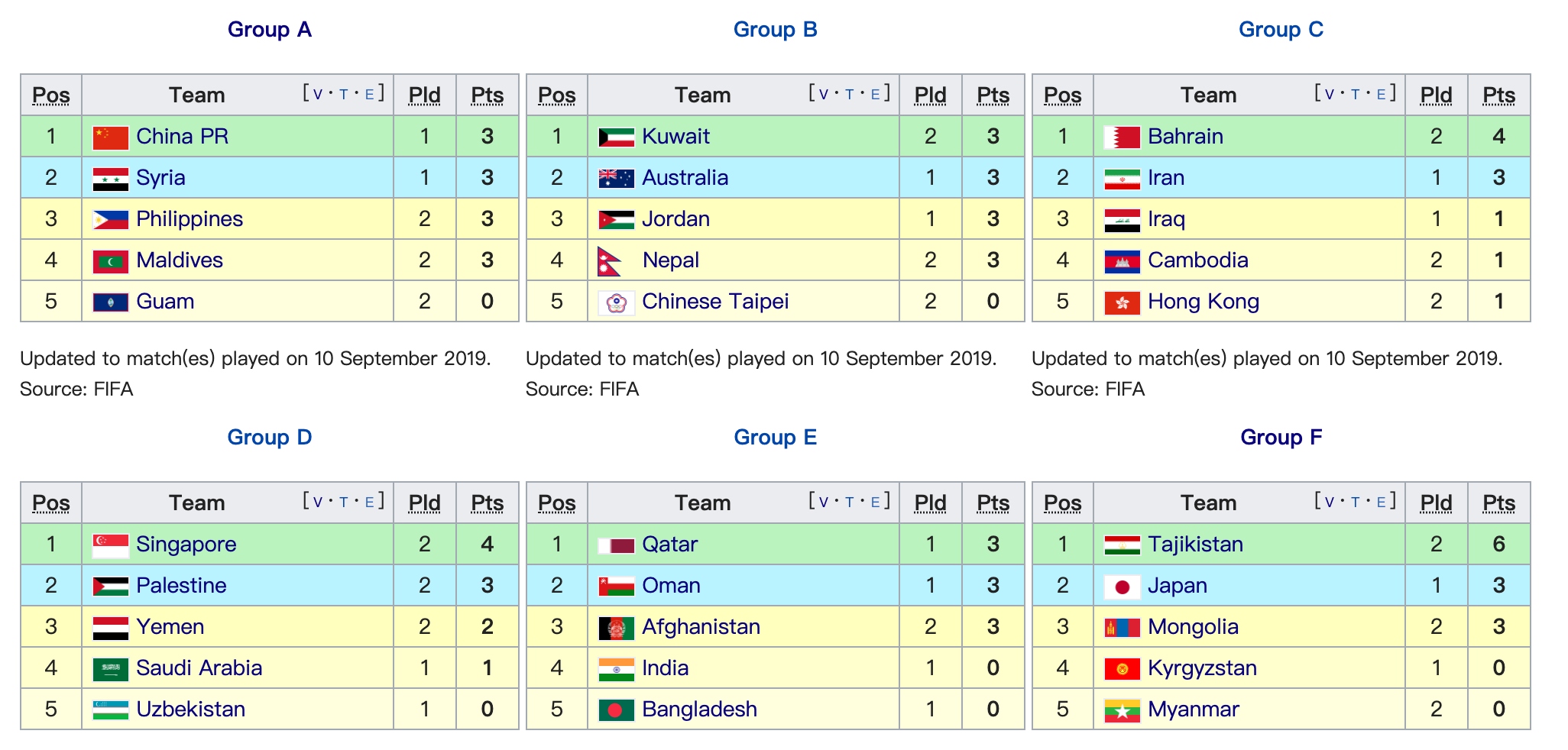This screenshot has height=750, width=1568.
Task: Click the T talk link in Group D
Action: (x=343, y=503)
